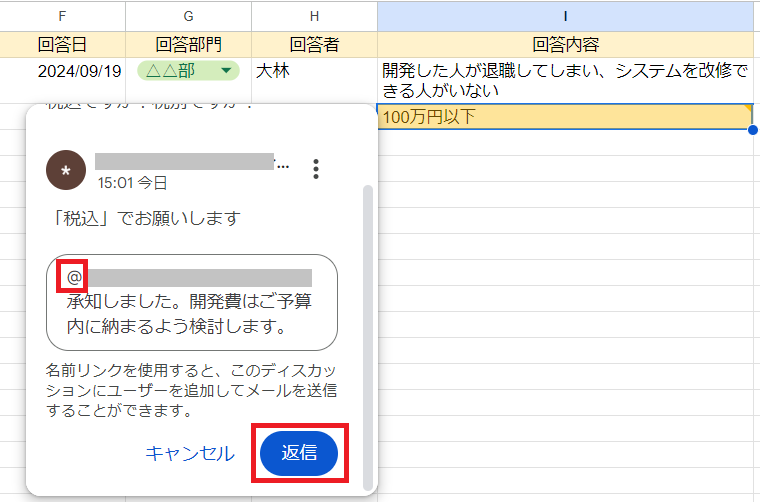Select column F header
The width and height of the screenshot is (760, 502).
(x=63, y=16)
